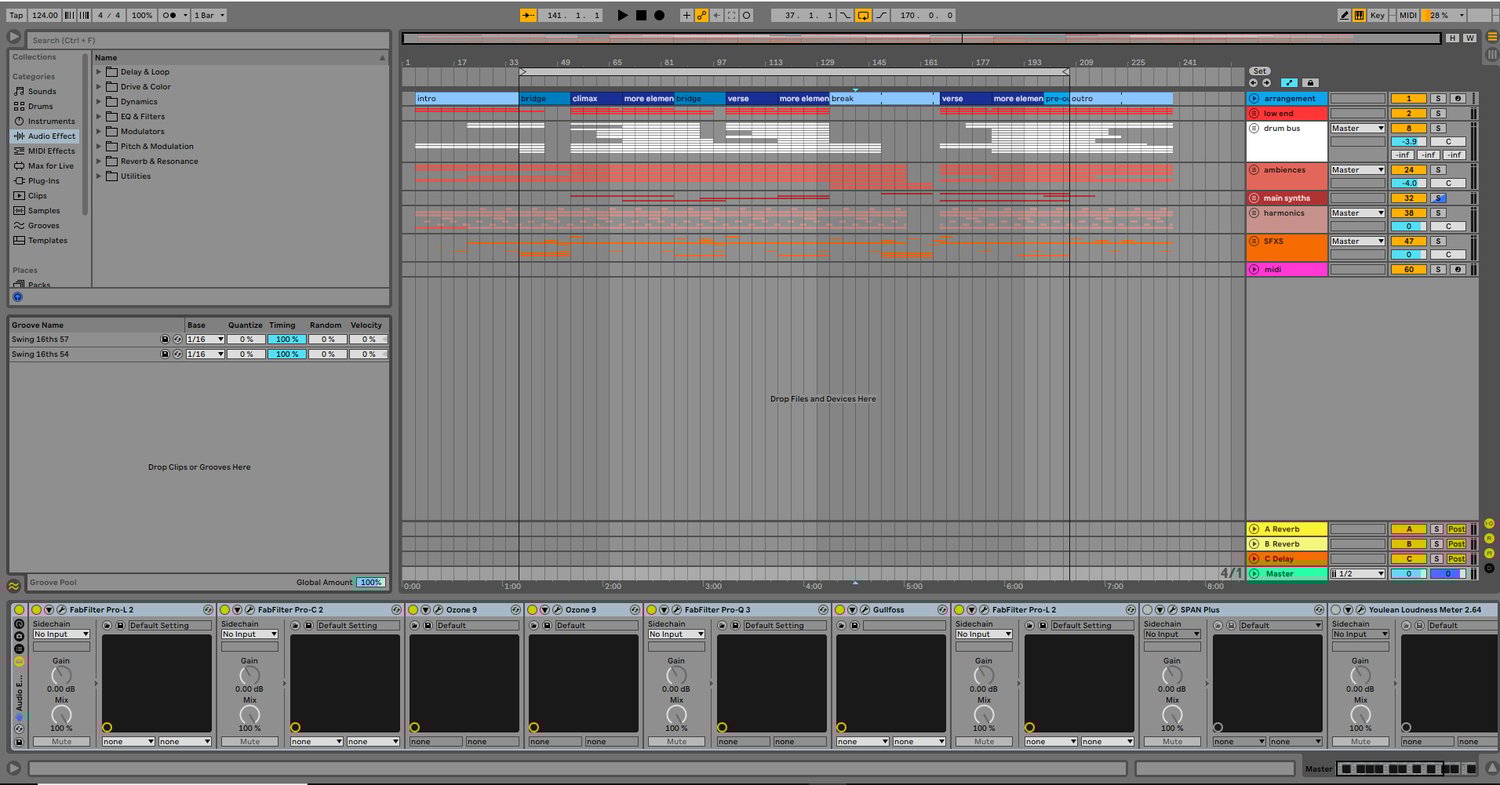Jump to next locator arrow
The width and height of the screenshot is (1500, 785).
(x=1266, y=83)
